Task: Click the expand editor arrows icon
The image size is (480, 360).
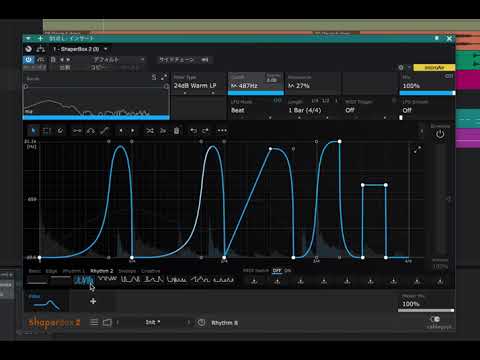Action: coord(417,150)
